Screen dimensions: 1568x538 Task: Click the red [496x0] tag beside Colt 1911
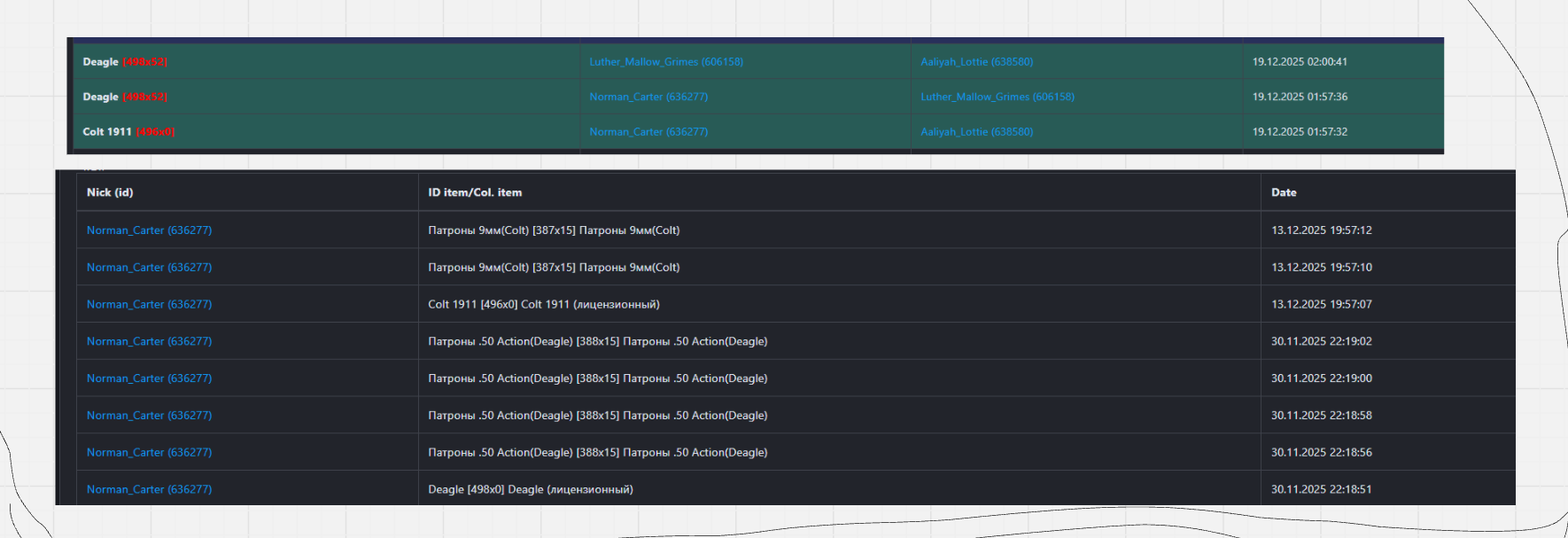(155, 132)
